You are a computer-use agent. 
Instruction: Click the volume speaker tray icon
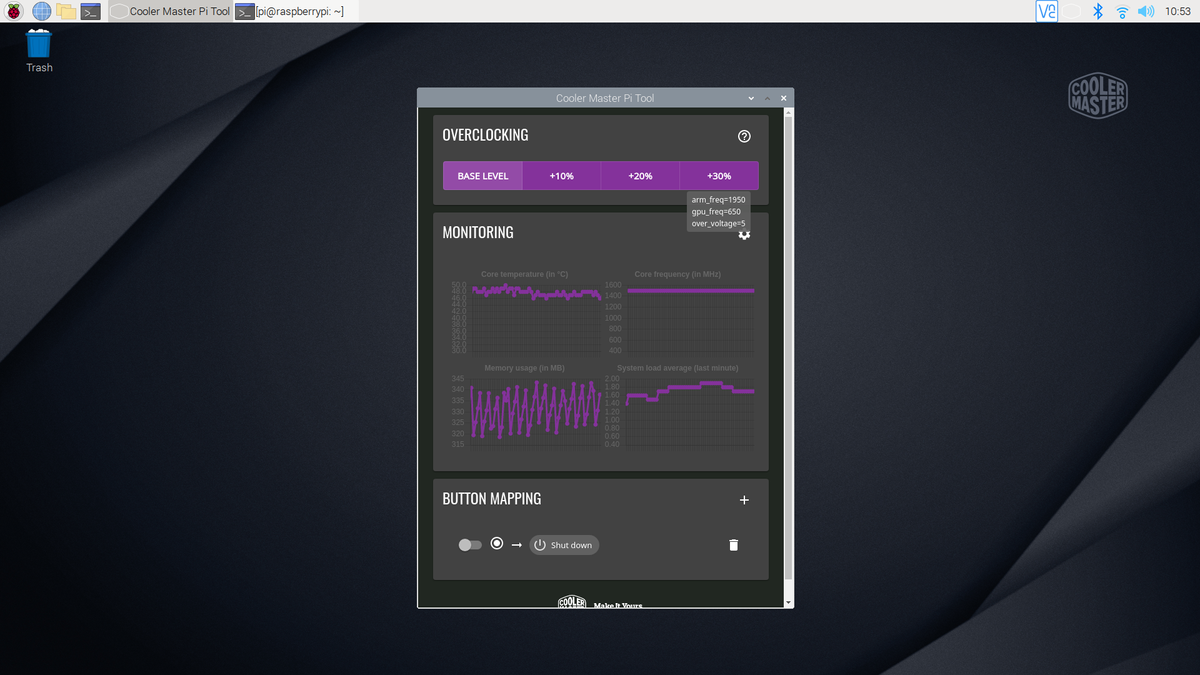(1146, 11)
